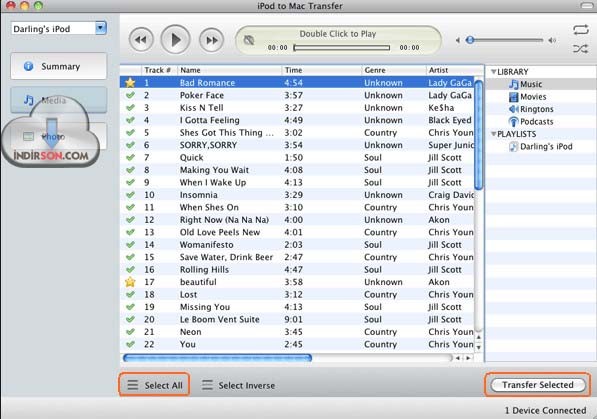The width and height of the screenshot is (597, 419).
Task: Click the green zoom window button
Action: [38, 5]
